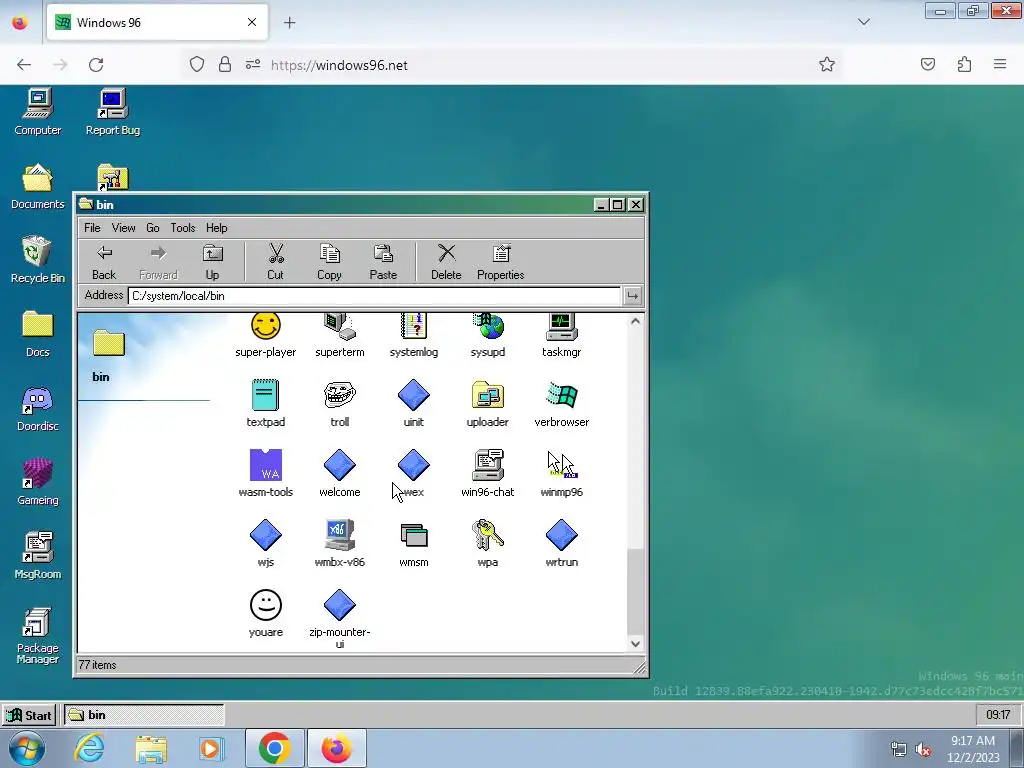
Task: Open the list all tabs dropdown
Action: pyautogui.click(x=863, y=22)
